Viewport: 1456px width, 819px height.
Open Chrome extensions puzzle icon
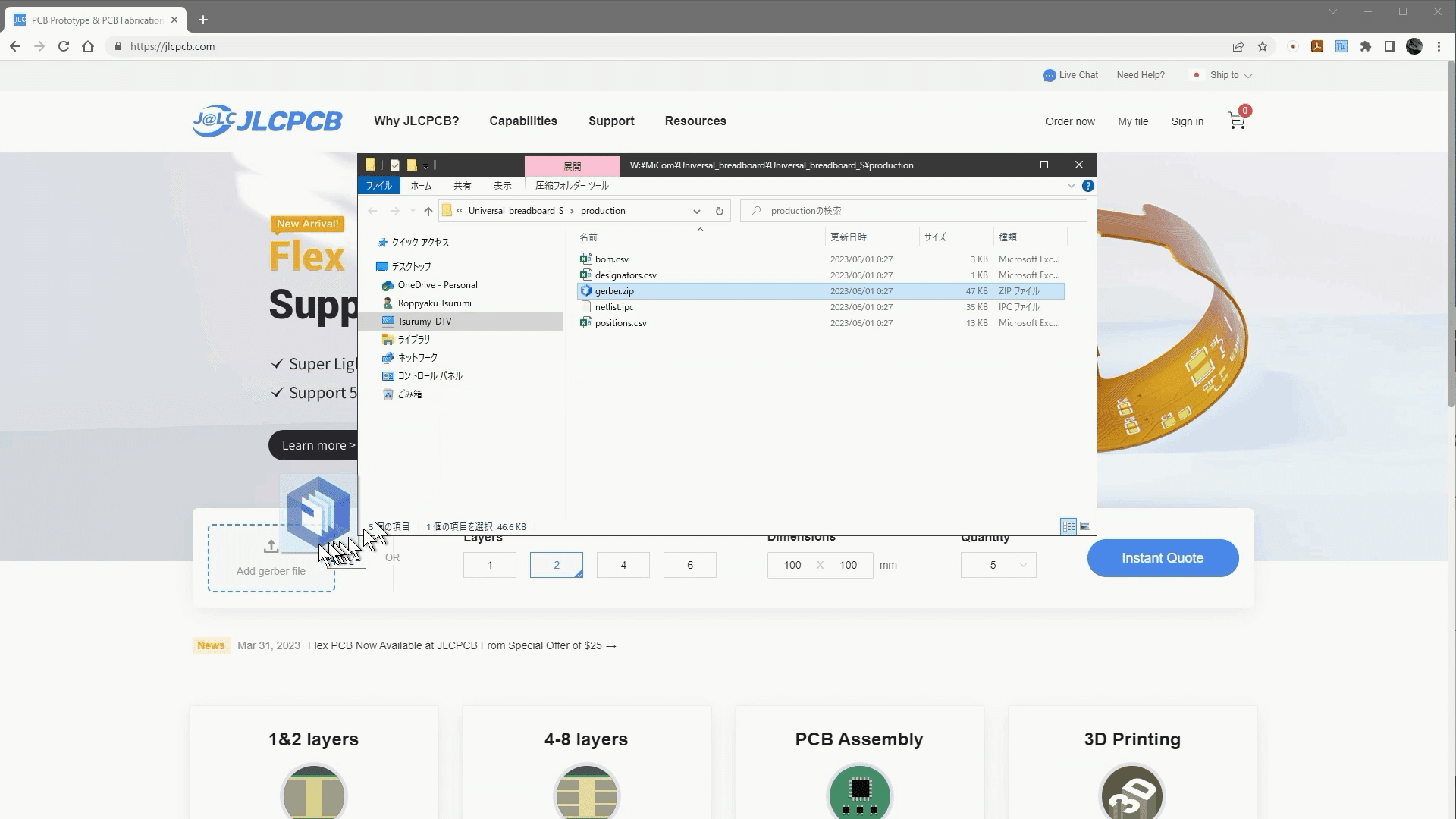pos(1366,46)
